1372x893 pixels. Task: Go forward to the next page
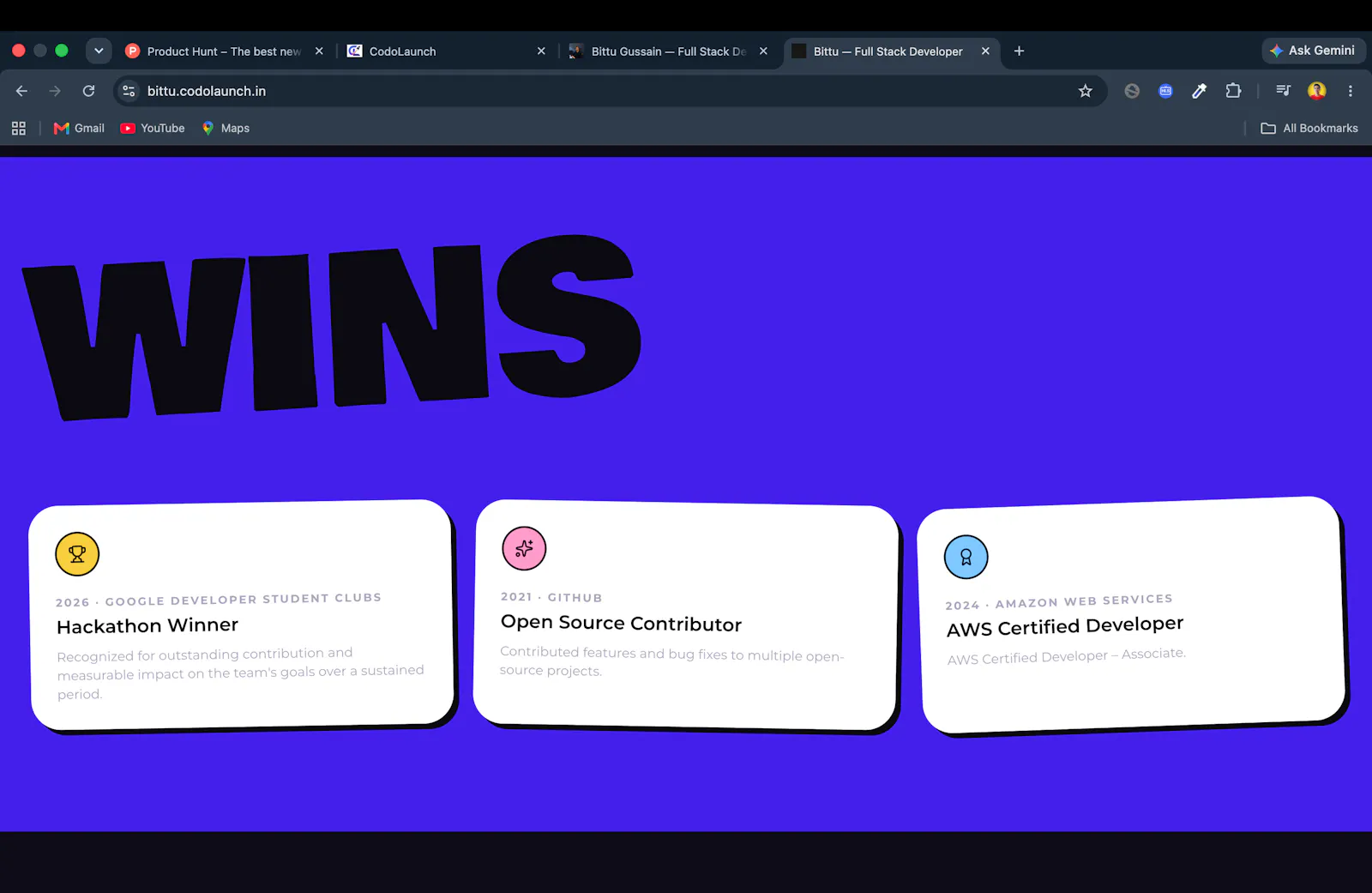55,91
